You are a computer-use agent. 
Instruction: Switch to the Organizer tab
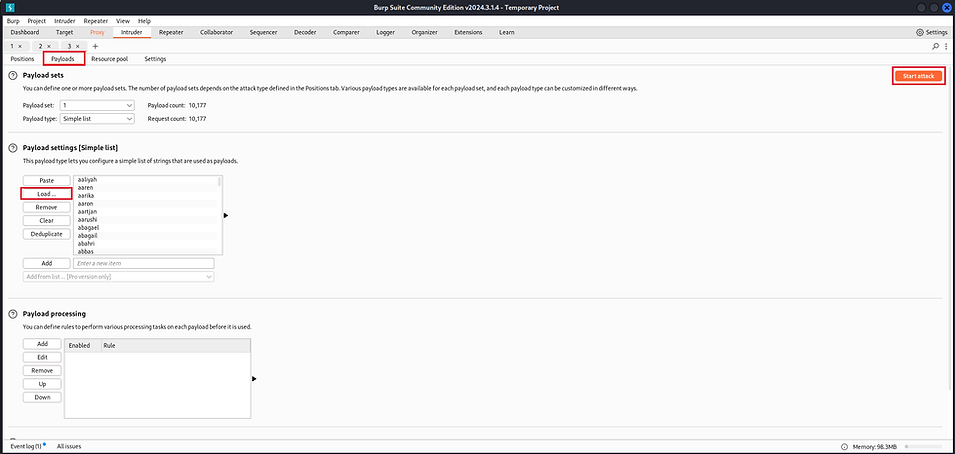(425, 32)
